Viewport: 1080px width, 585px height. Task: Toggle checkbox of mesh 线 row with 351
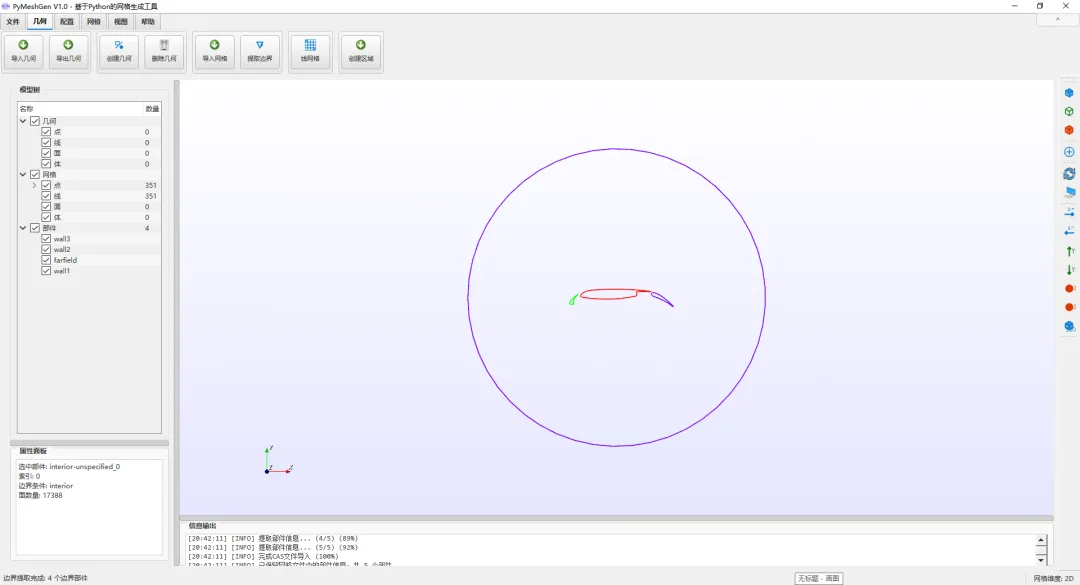point(46,196)
